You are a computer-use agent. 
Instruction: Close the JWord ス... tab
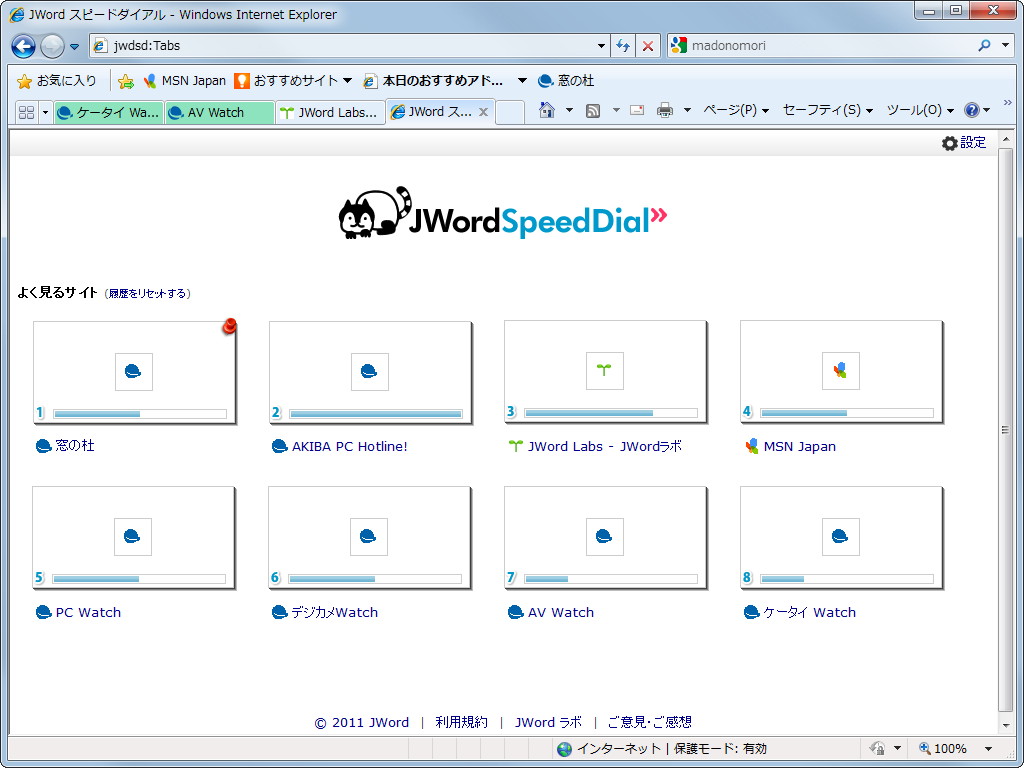tap(483, 112)
